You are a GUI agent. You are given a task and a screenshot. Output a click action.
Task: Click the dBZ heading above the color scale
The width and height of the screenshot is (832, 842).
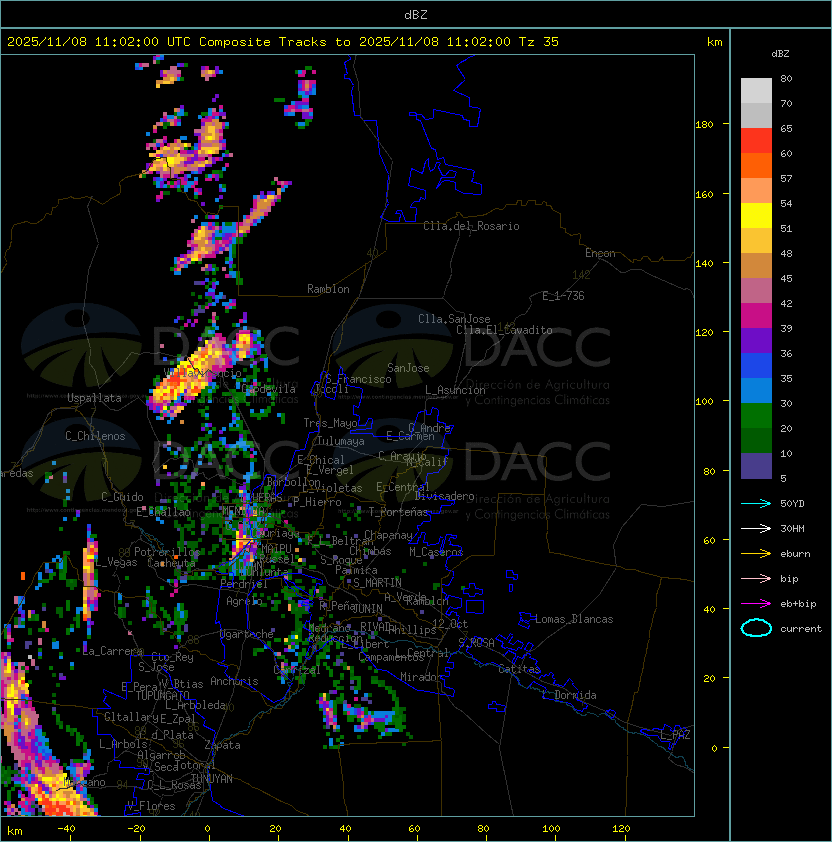780,54
